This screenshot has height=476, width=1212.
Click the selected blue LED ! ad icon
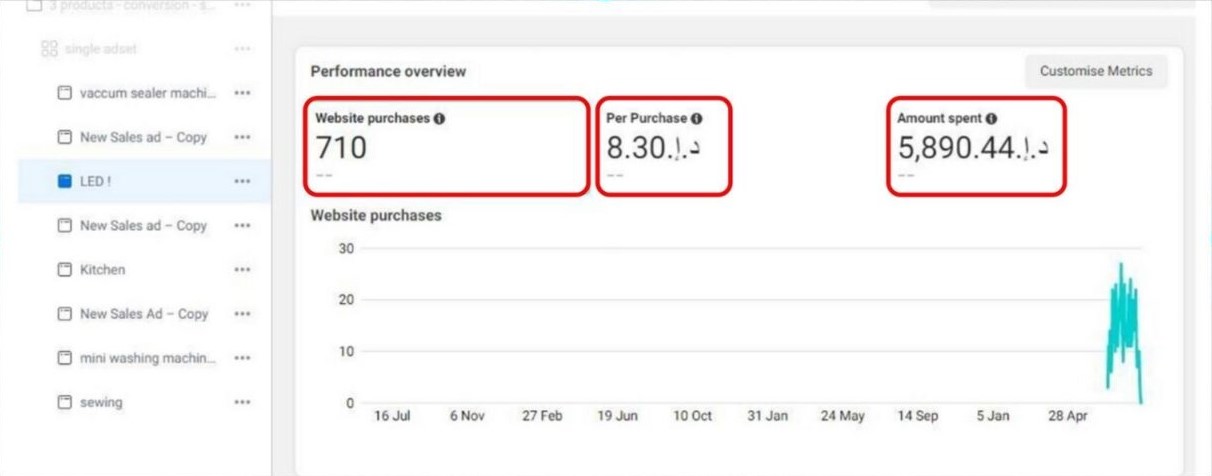coord(65,181)
